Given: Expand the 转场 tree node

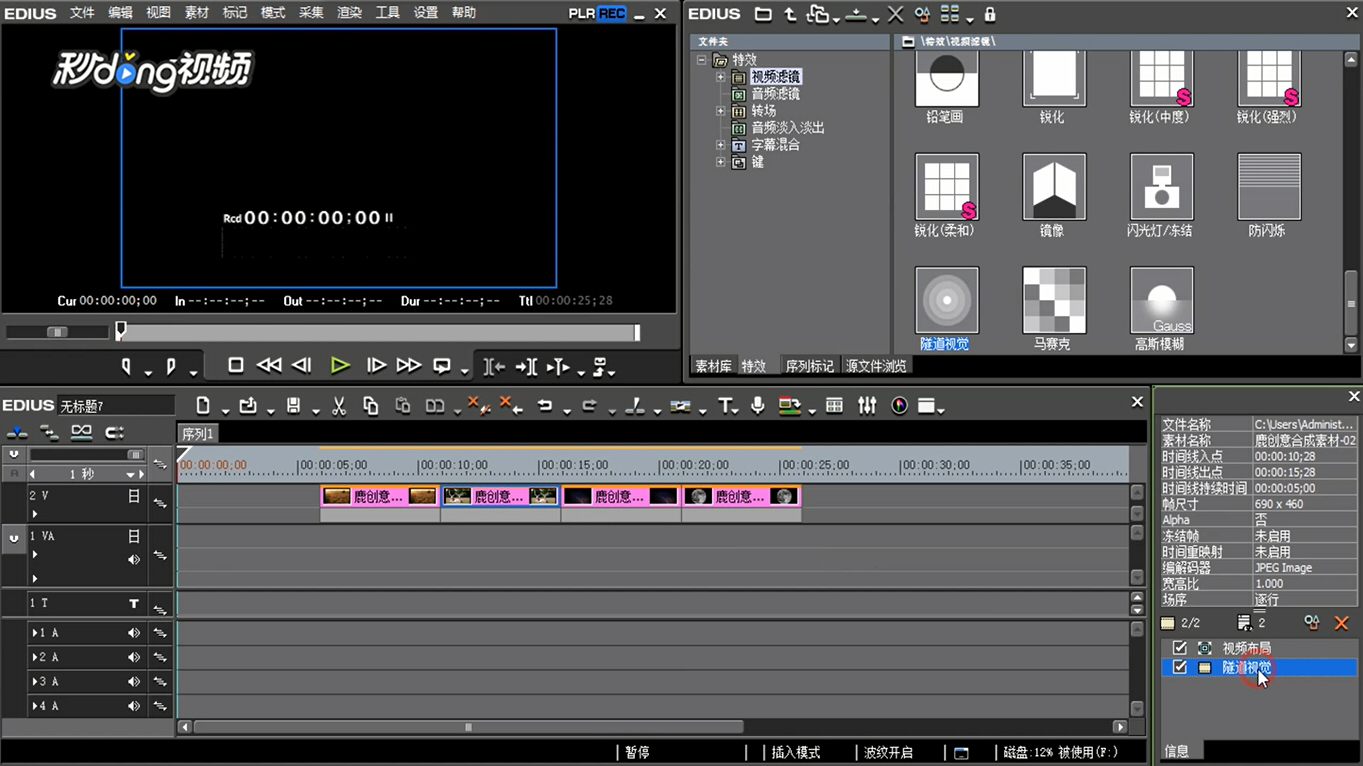Looking at the screenshot, I should click(720, 111).
